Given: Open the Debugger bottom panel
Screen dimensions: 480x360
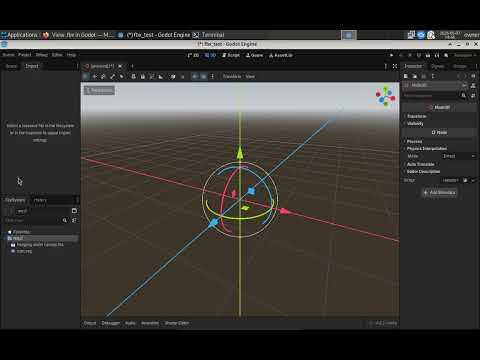Looking at the screenshot, I should [111, 323].
